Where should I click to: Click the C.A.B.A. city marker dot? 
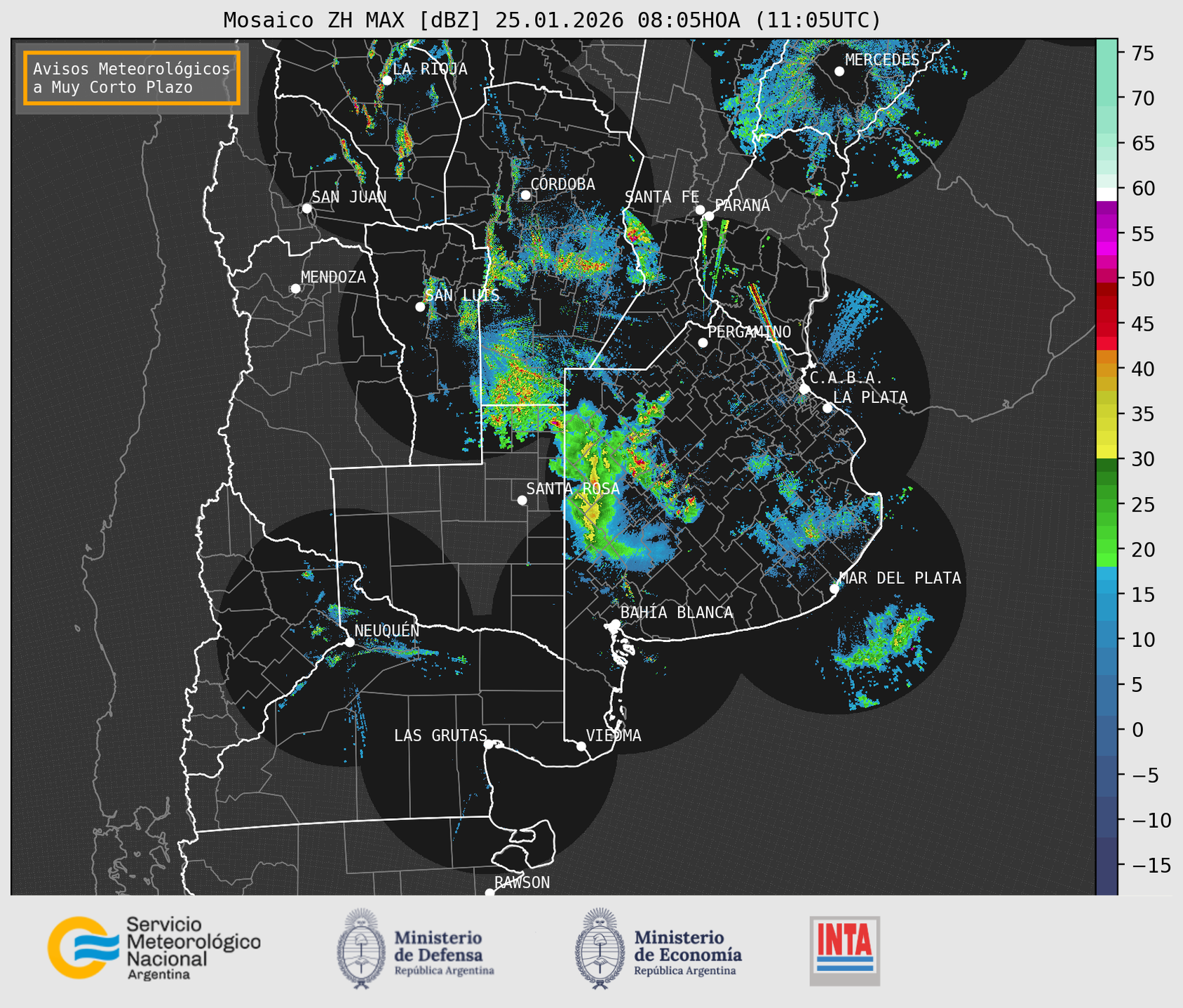(804, 388)
